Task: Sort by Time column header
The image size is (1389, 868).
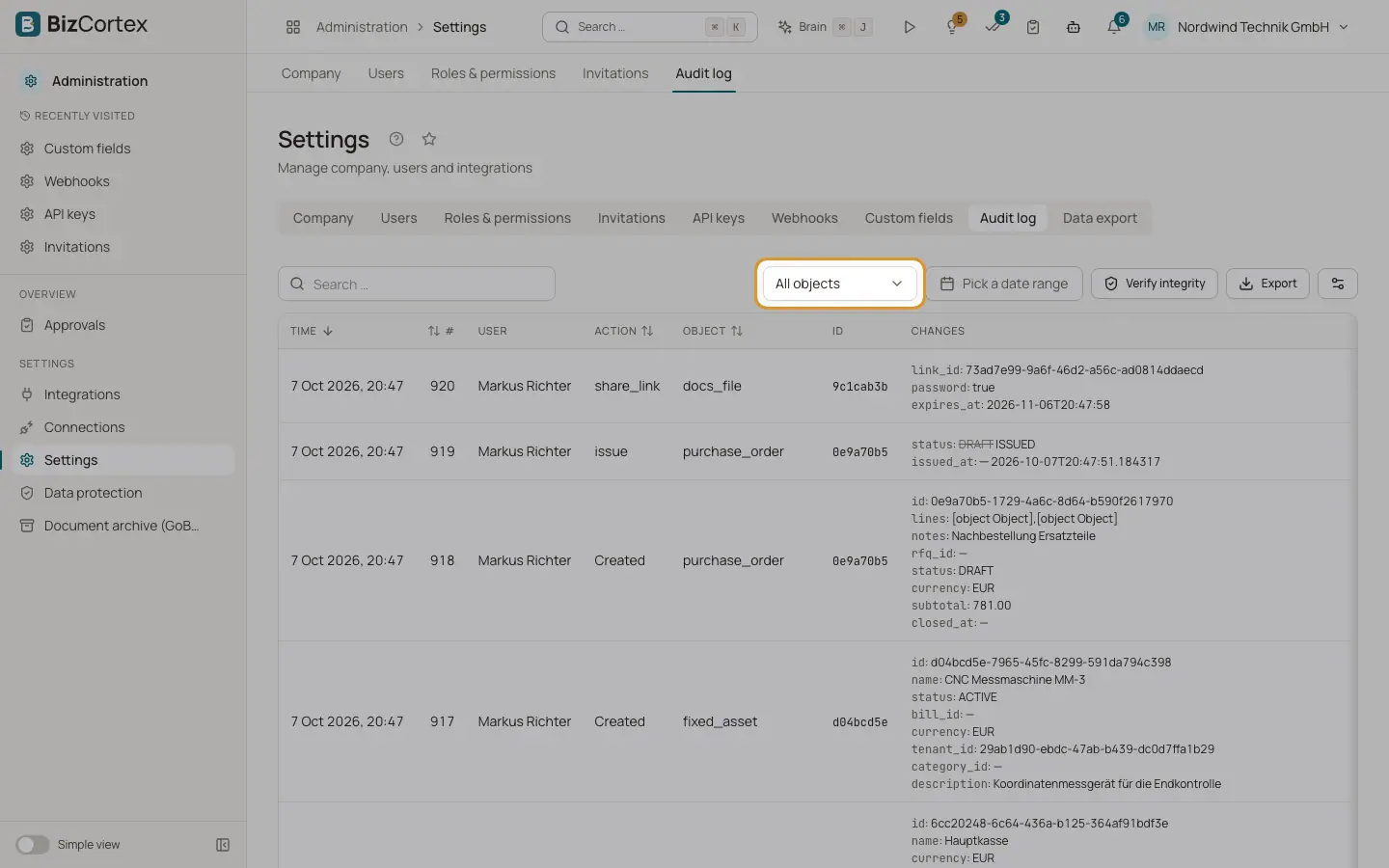Action: 312,331
